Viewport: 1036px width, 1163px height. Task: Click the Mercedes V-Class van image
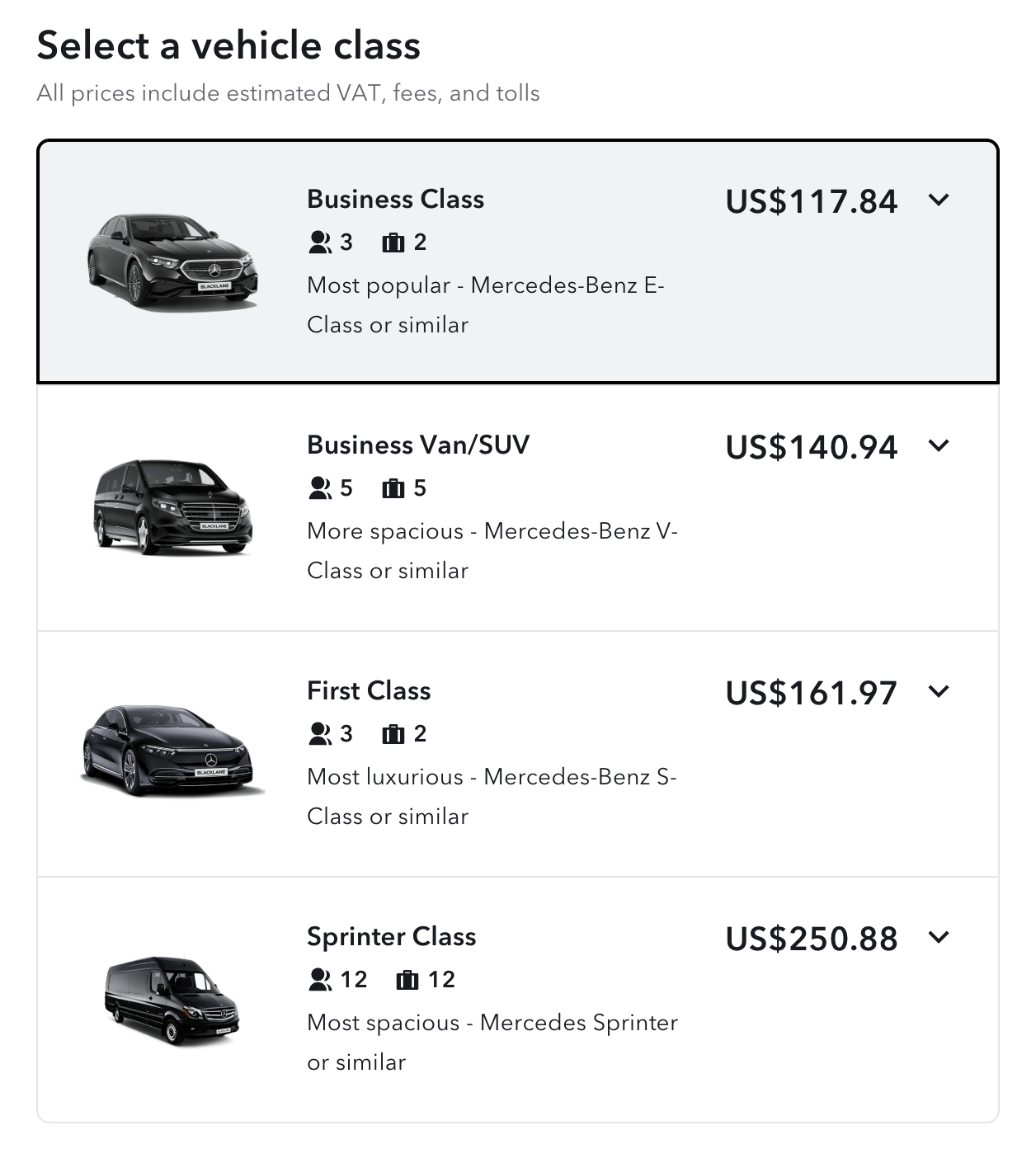pos(172,506)
